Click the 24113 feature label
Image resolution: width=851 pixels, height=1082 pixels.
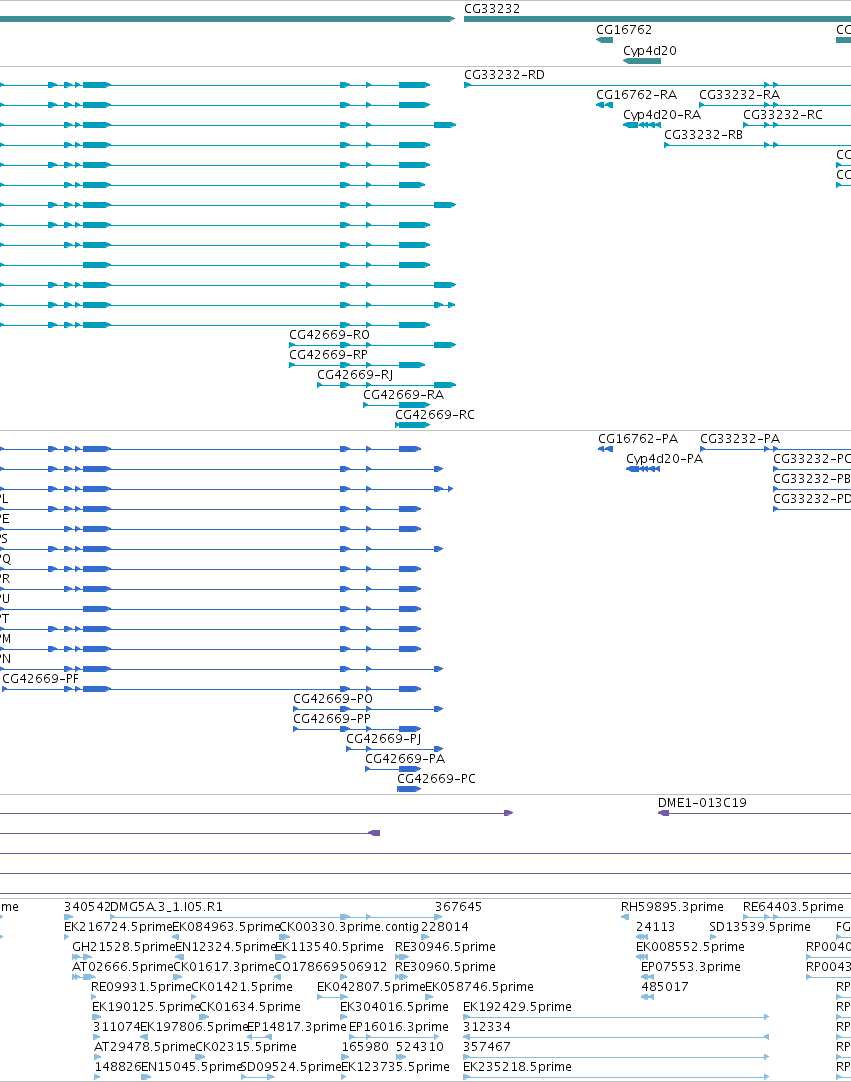coord(655,927)
